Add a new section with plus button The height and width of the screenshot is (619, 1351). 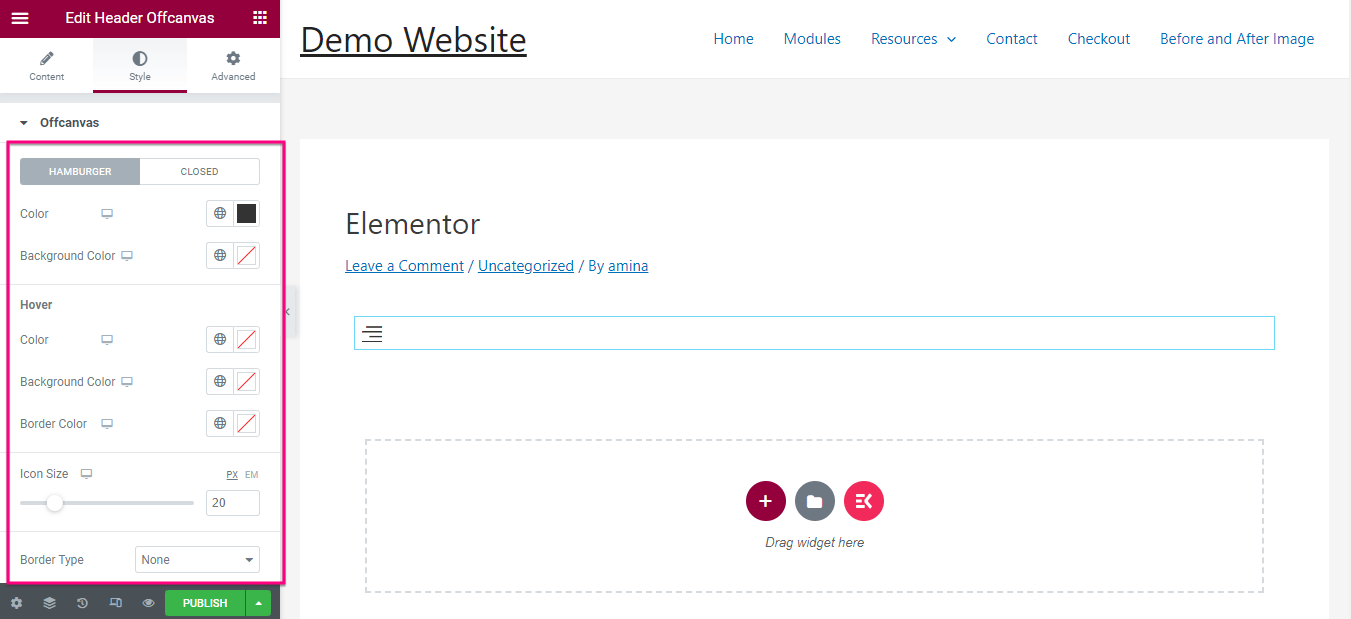(766, 501)
